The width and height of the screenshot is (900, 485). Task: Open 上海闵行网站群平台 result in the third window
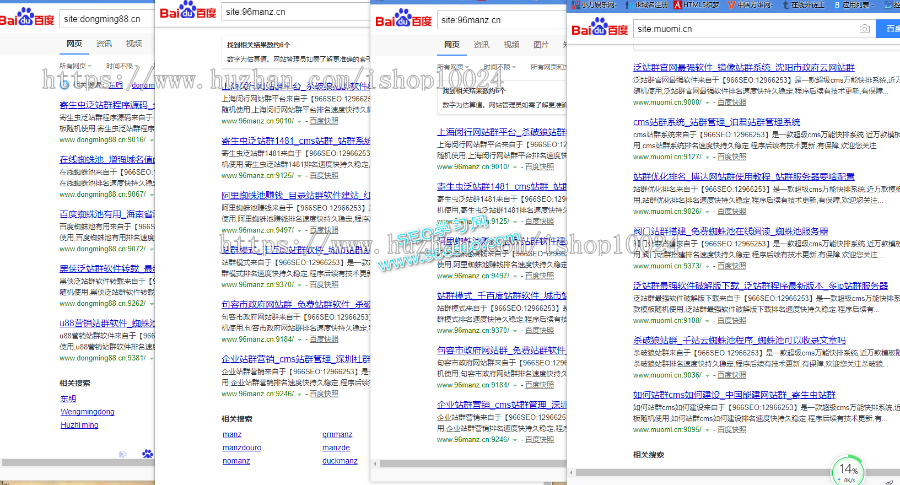(x=502, y=132)
